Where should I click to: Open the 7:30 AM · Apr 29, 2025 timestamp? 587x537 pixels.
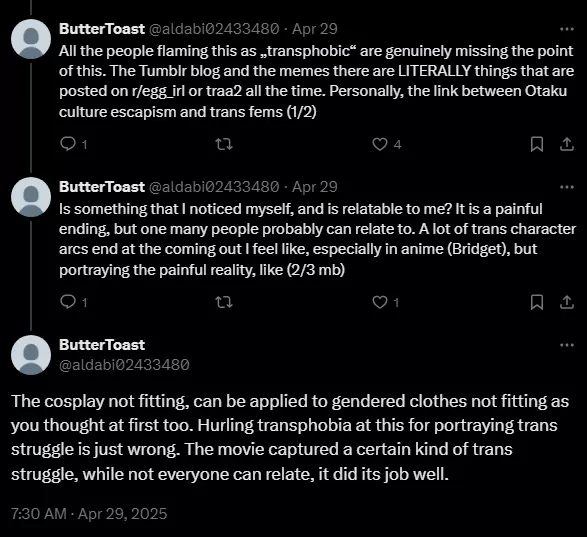tap(89, 513)
